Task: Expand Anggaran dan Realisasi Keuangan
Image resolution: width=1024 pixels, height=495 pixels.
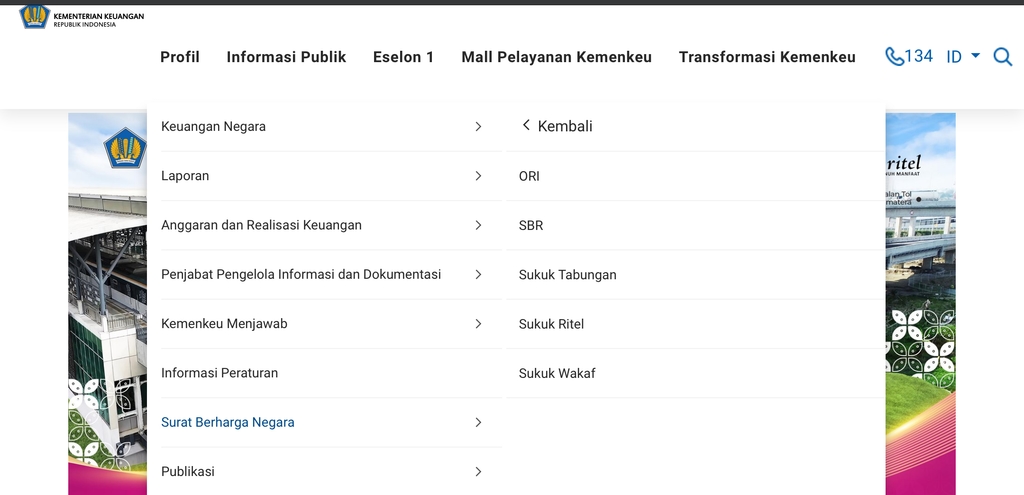Action: 478,225
